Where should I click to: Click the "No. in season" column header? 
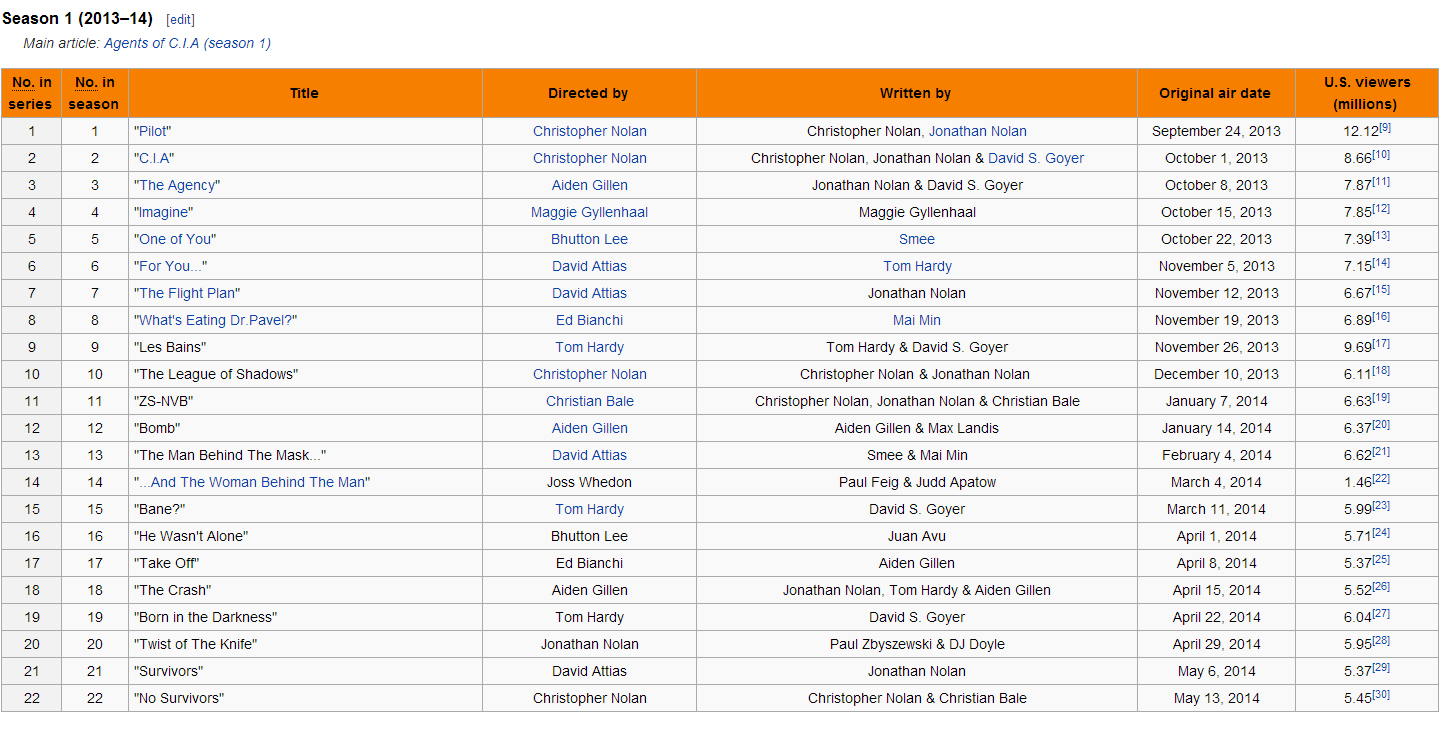(95, 93)
